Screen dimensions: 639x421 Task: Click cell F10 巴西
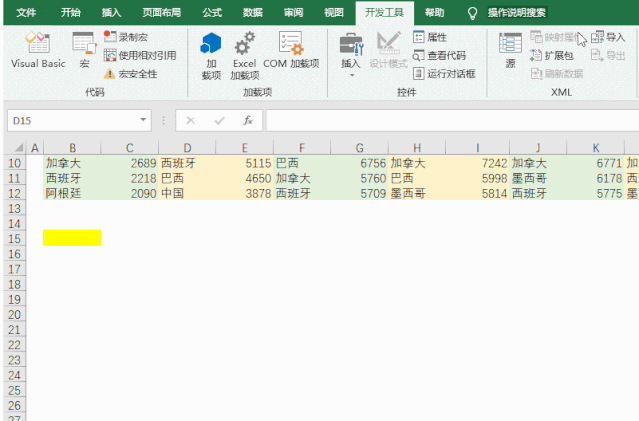[302, 163]
